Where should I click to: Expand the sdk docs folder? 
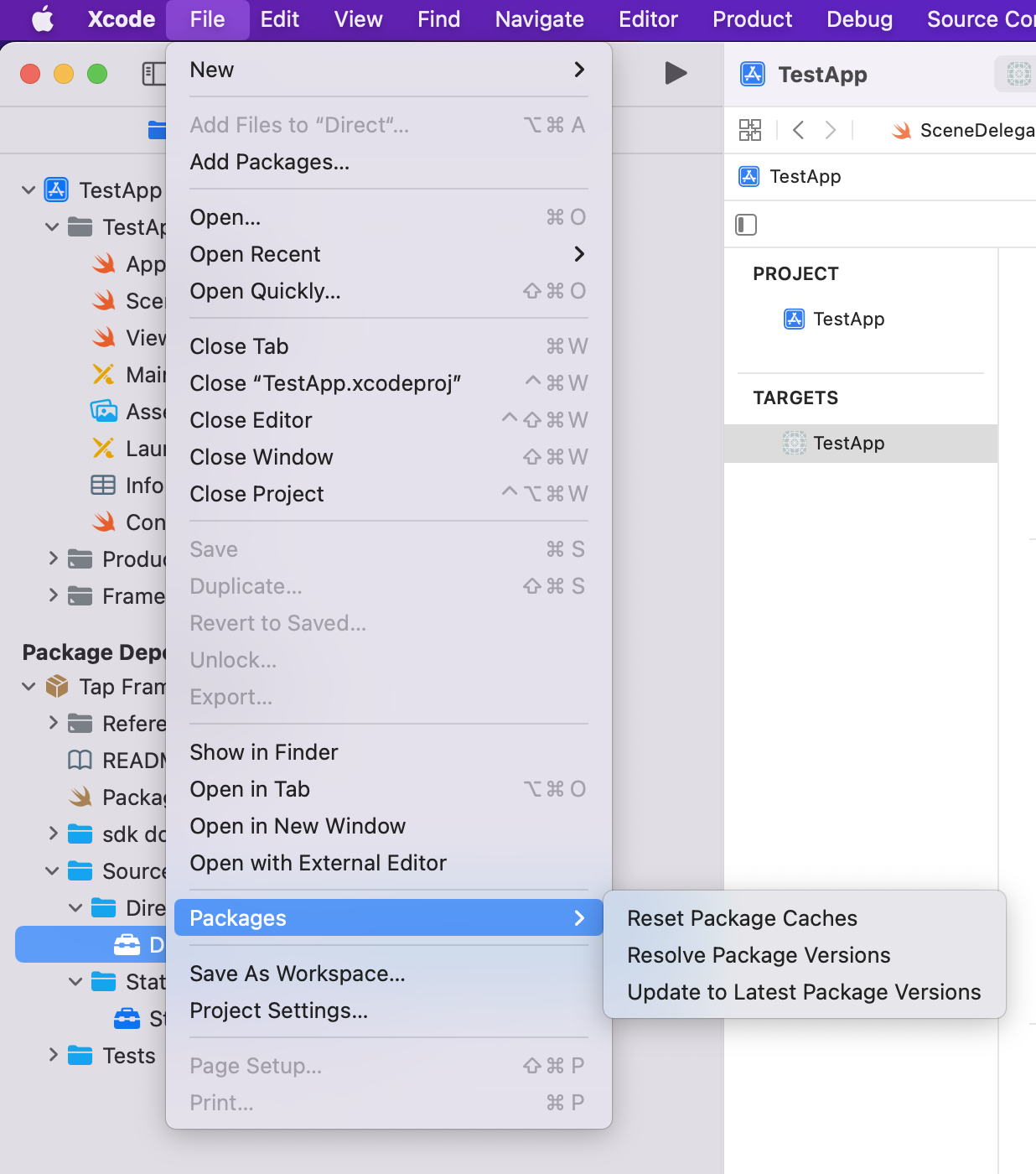coord(53,834)
